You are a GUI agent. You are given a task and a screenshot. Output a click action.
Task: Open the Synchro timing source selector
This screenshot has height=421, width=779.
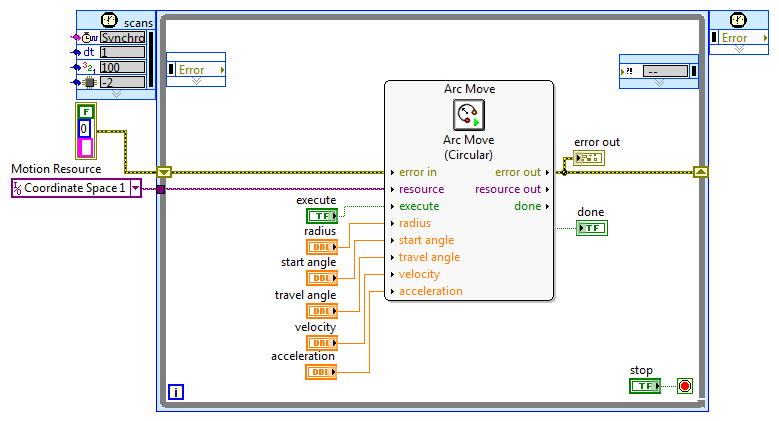pyautogui.click(x=122, y=38)
